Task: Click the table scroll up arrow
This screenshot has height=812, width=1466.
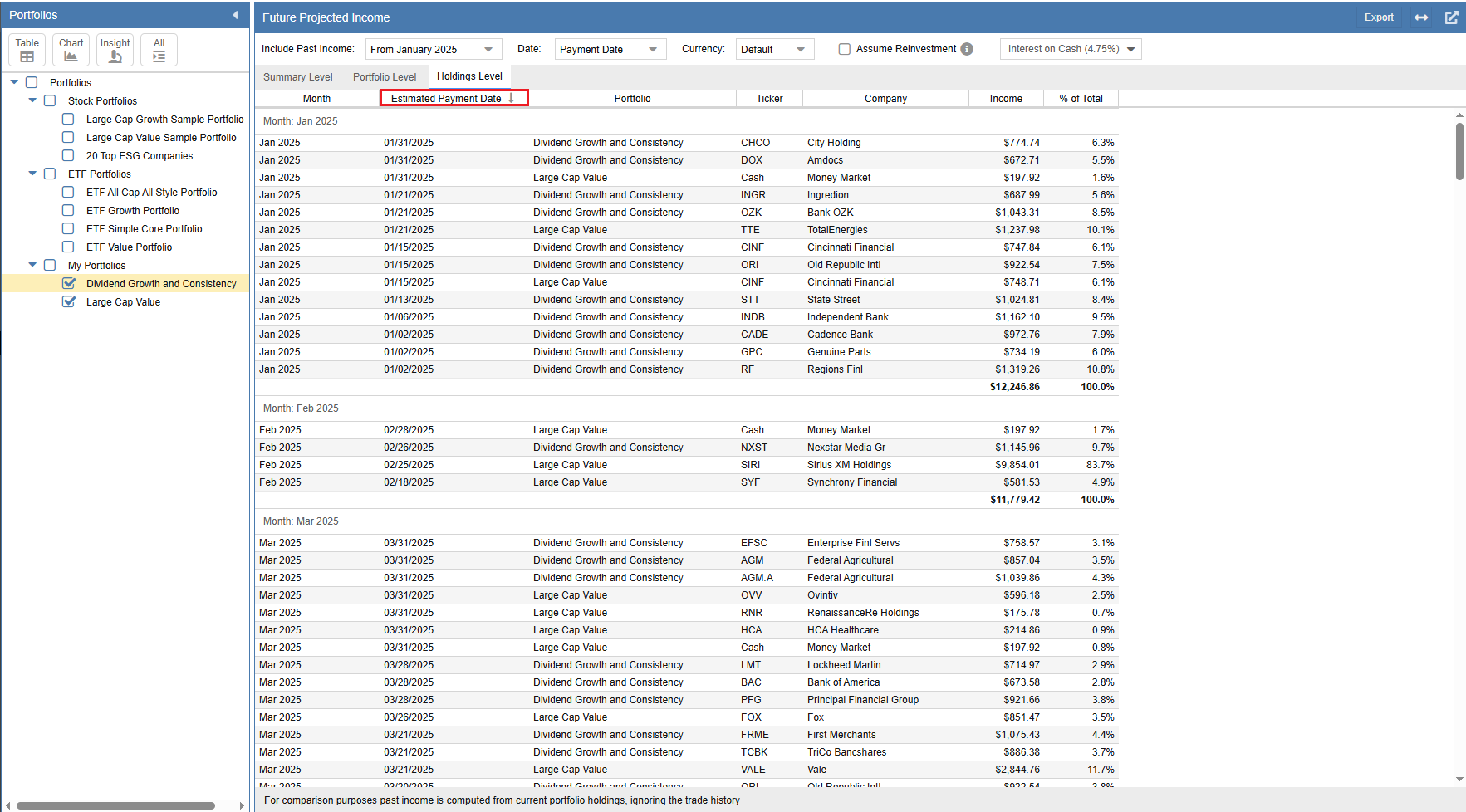Action: coord(1459,115)
